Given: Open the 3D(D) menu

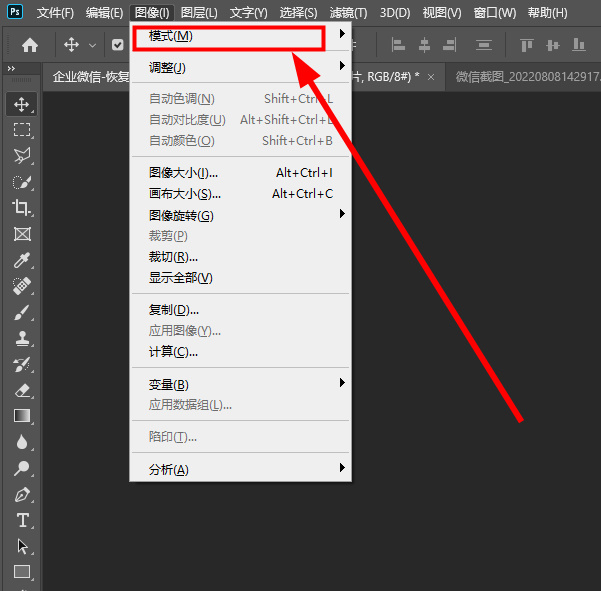Looking at the screenshot, I should click(395, 13).
